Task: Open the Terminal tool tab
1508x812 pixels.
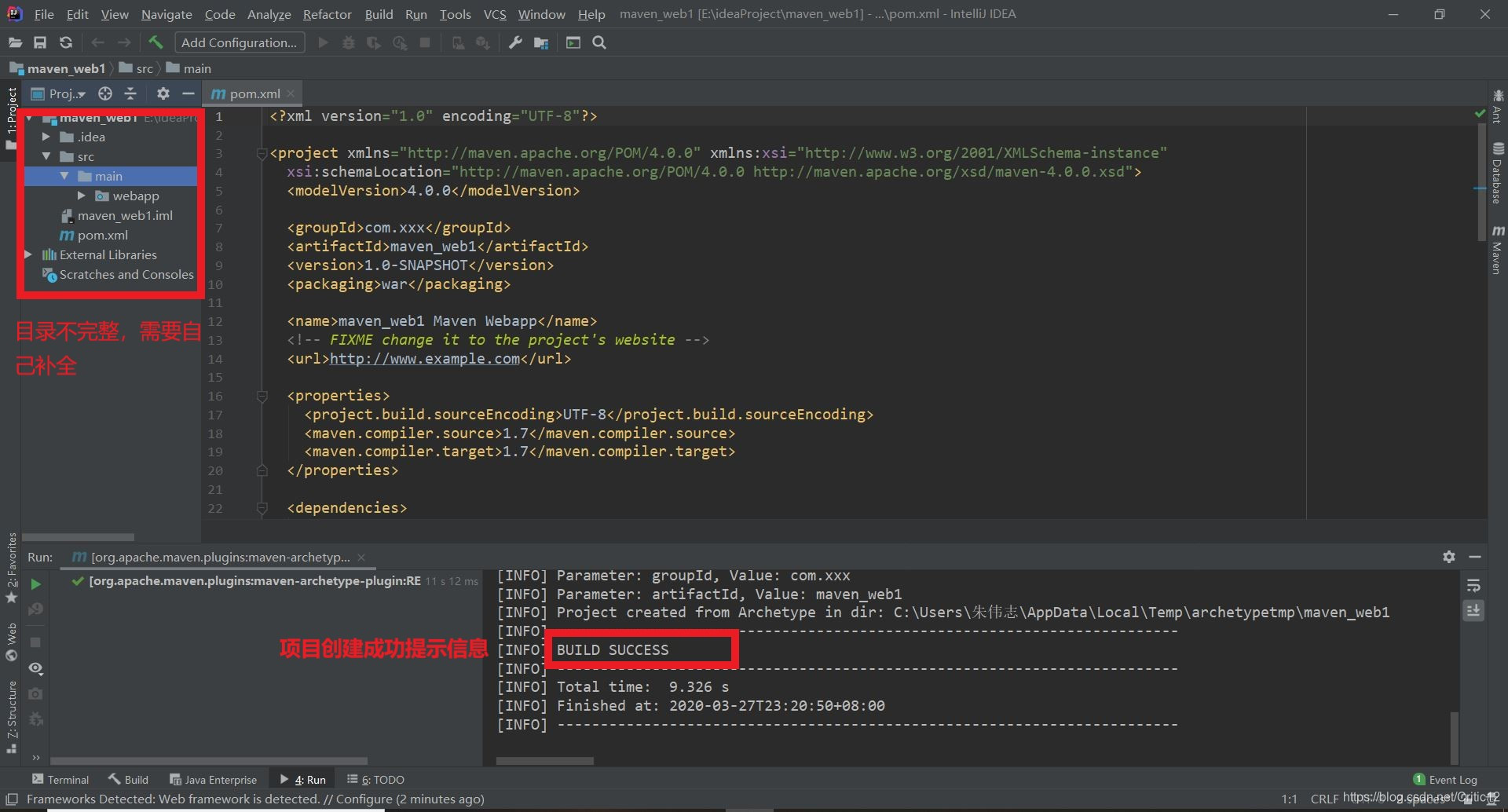Action: (x=60, y=779)
